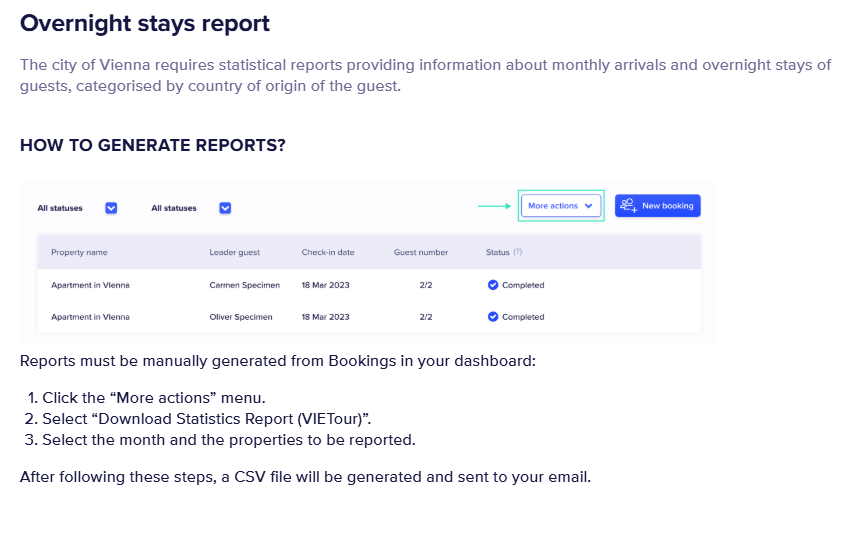Click the How to Generate Reports heading
Screen dimensions: 843x543
pyautogui.click(x=153, y=145)
